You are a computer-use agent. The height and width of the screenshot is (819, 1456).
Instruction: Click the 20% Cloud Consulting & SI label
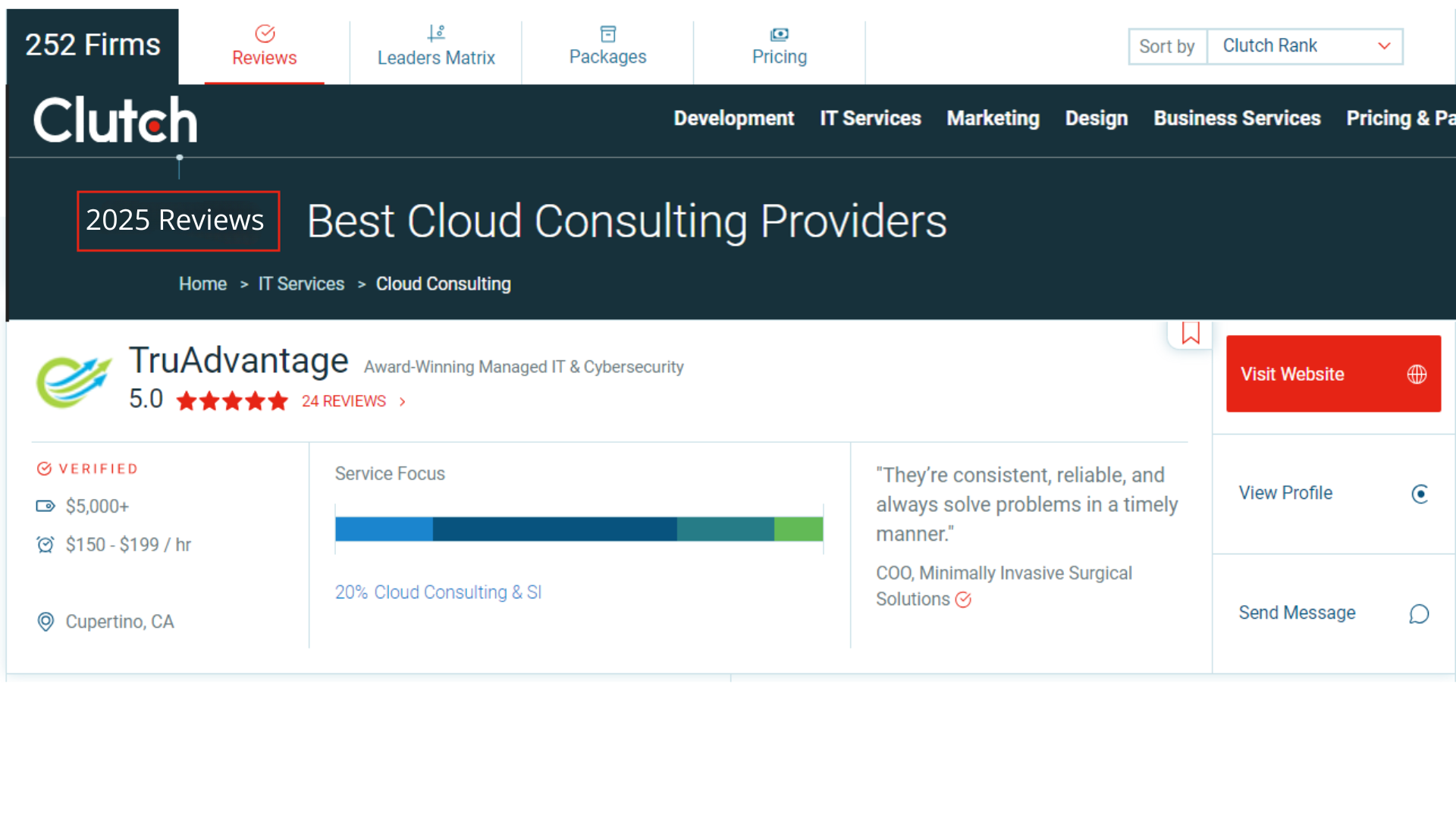point(438,592)
